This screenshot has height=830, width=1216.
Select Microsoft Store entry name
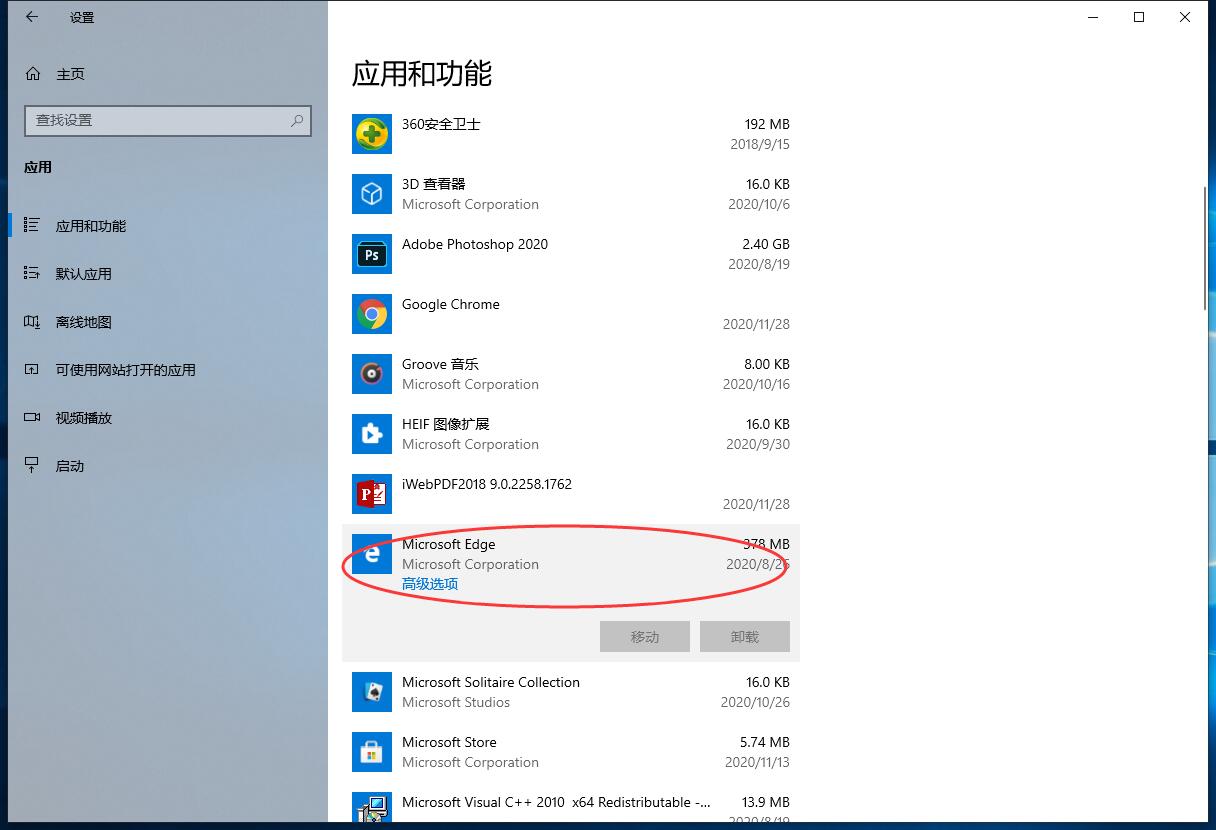pyautogui.click(x=449, y=742)
